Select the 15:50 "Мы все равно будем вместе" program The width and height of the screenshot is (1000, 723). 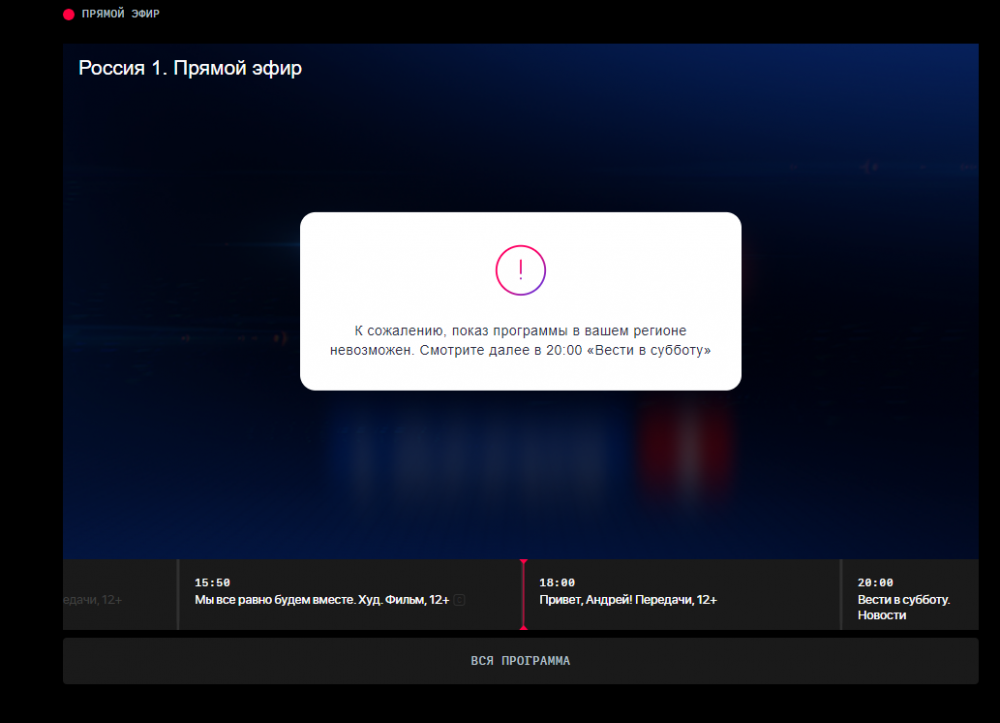pos(350,594)
